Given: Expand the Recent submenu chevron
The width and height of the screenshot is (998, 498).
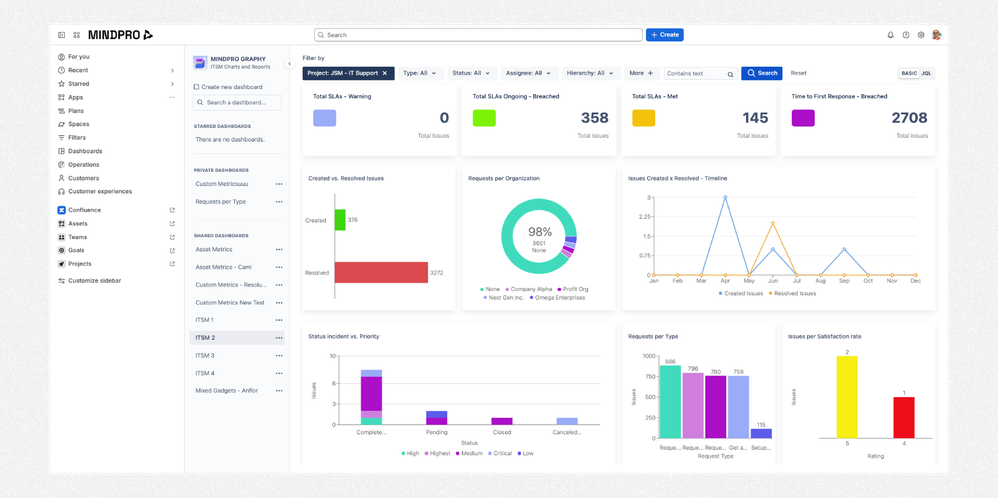Looking at the screenshot, I should tap(172, 70).
